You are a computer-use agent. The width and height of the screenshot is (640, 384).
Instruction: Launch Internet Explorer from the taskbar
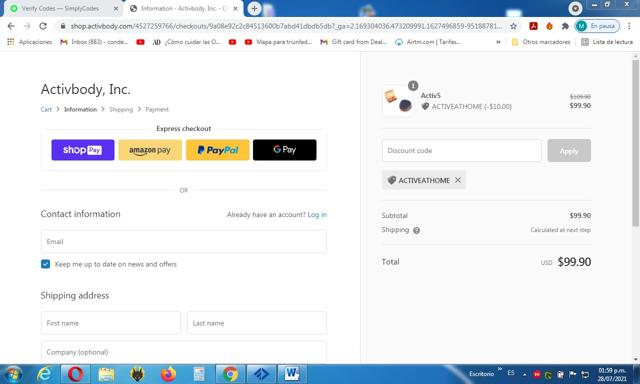pyautogui.click(x=44, y=374)
